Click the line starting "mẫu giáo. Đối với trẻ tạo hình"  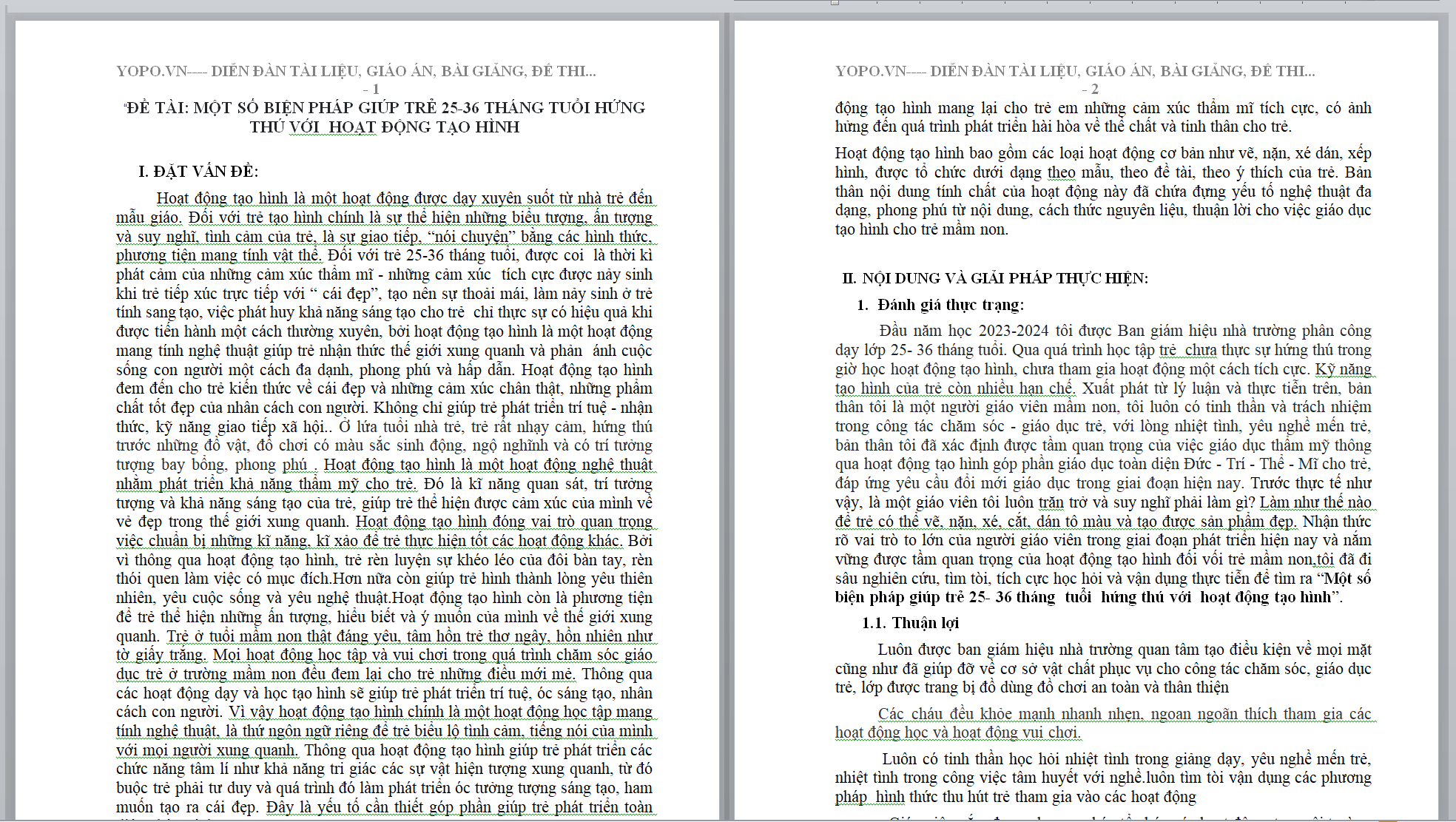[384, 218]
